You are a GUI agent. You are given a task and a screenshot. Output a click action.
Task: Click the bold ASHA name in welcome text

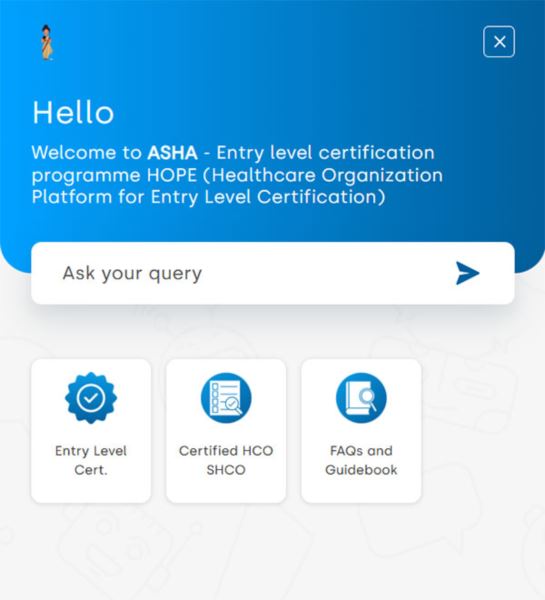pos(173,153)
